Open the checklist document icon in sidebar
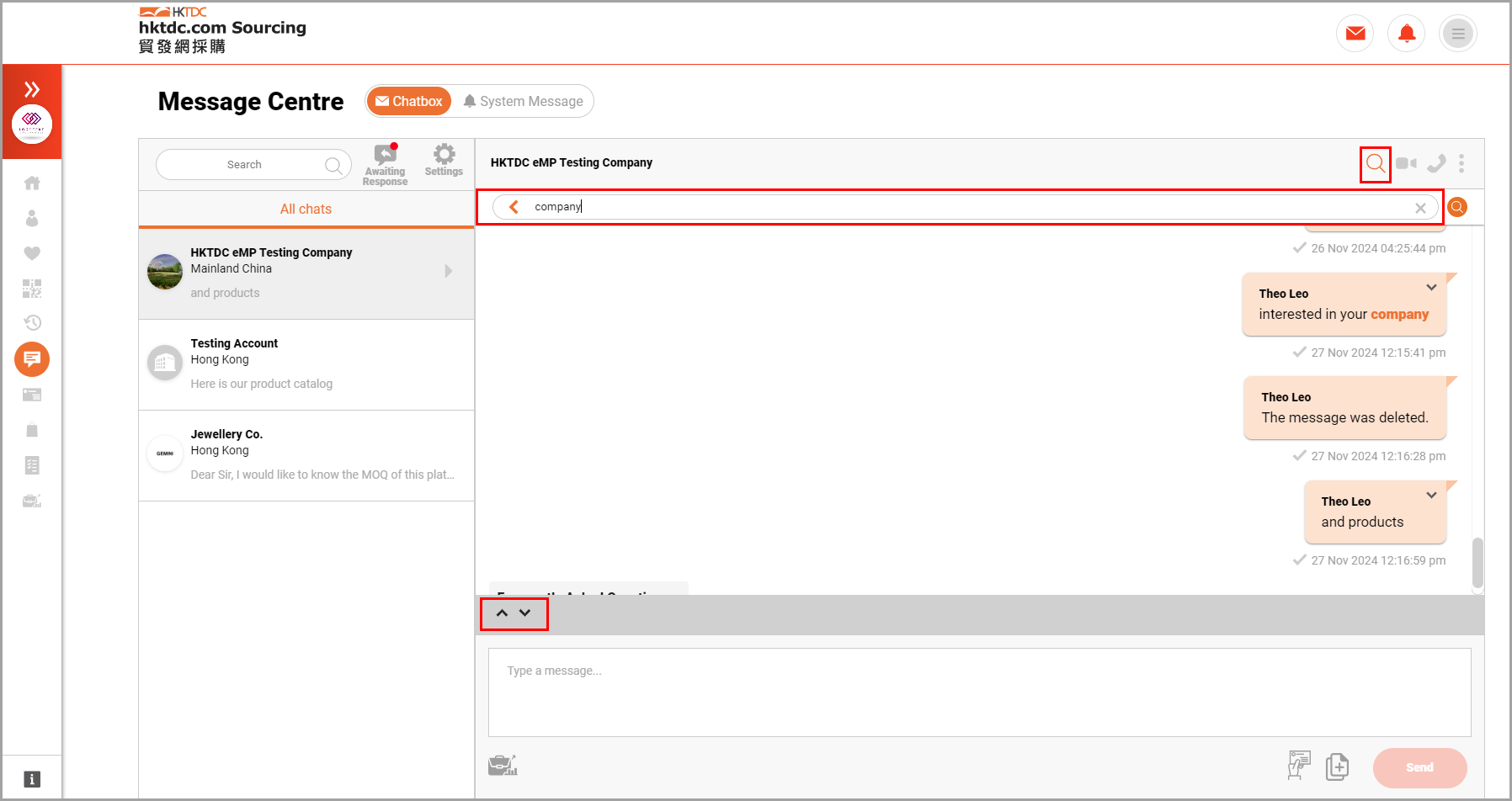 click(x=32, y=465)
